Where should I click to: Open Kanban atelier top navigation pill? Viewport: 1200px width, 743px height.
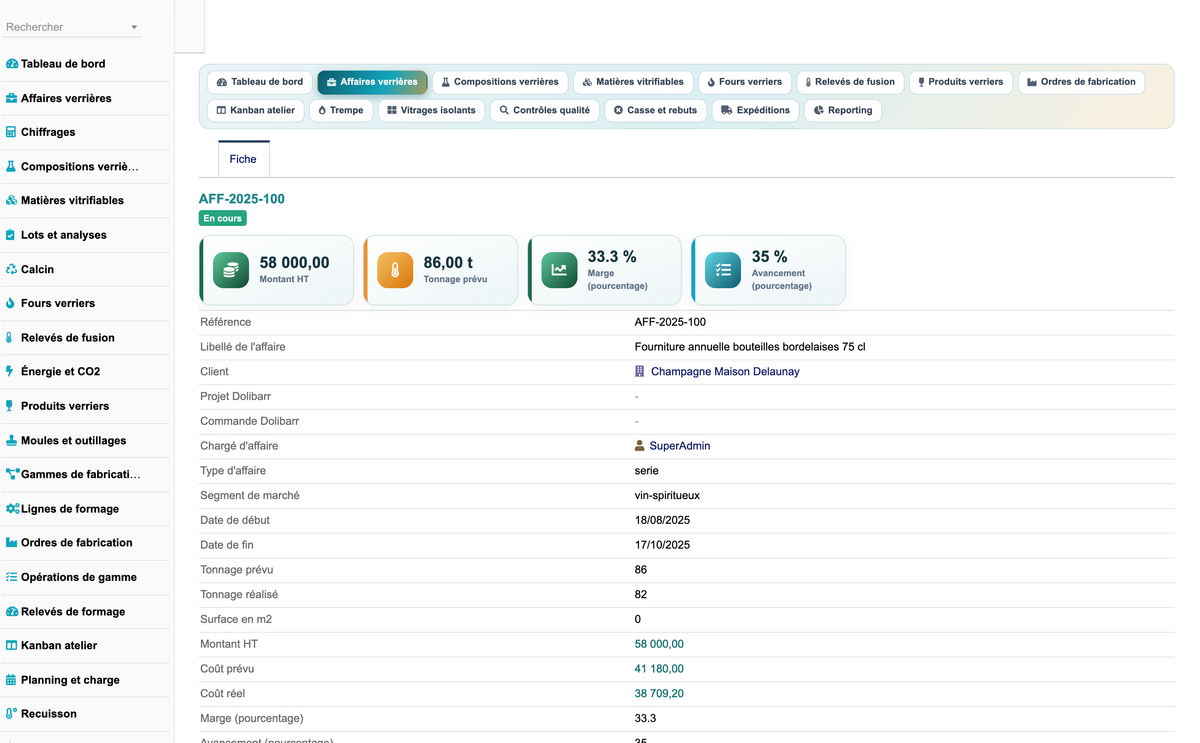(x=256, y=110)
